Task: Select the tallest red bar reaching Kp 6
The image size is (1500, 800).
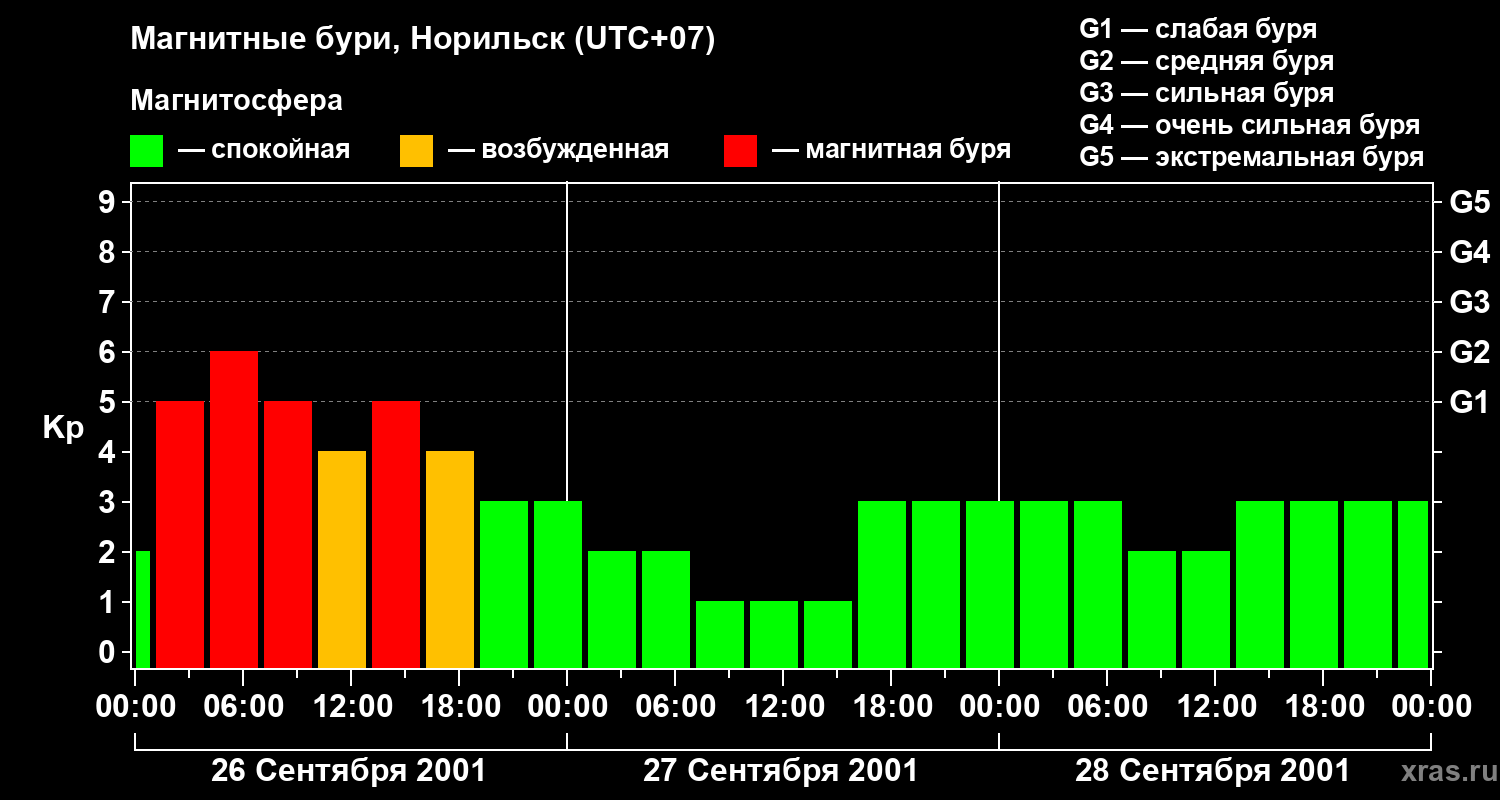Action: (234, 510)
